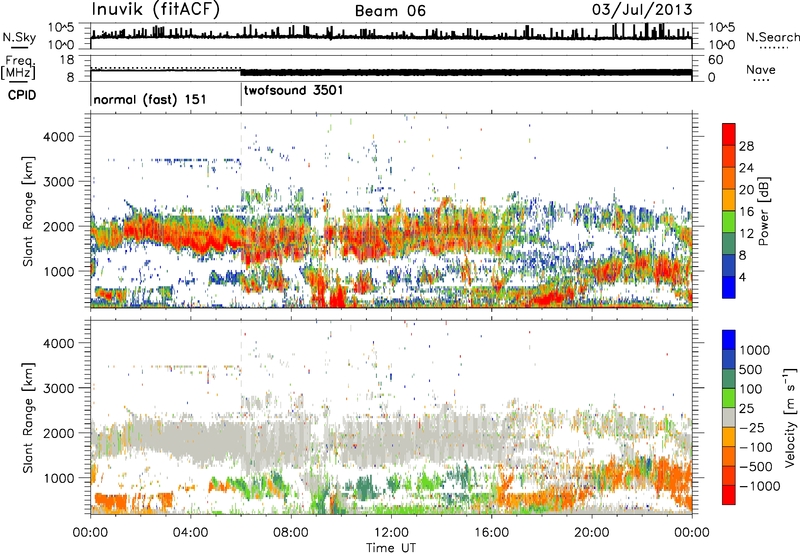The height and width of the screenshot is (554, 800).
Task: Click the "N.Search" legend label
Action: tap(772, 37)
